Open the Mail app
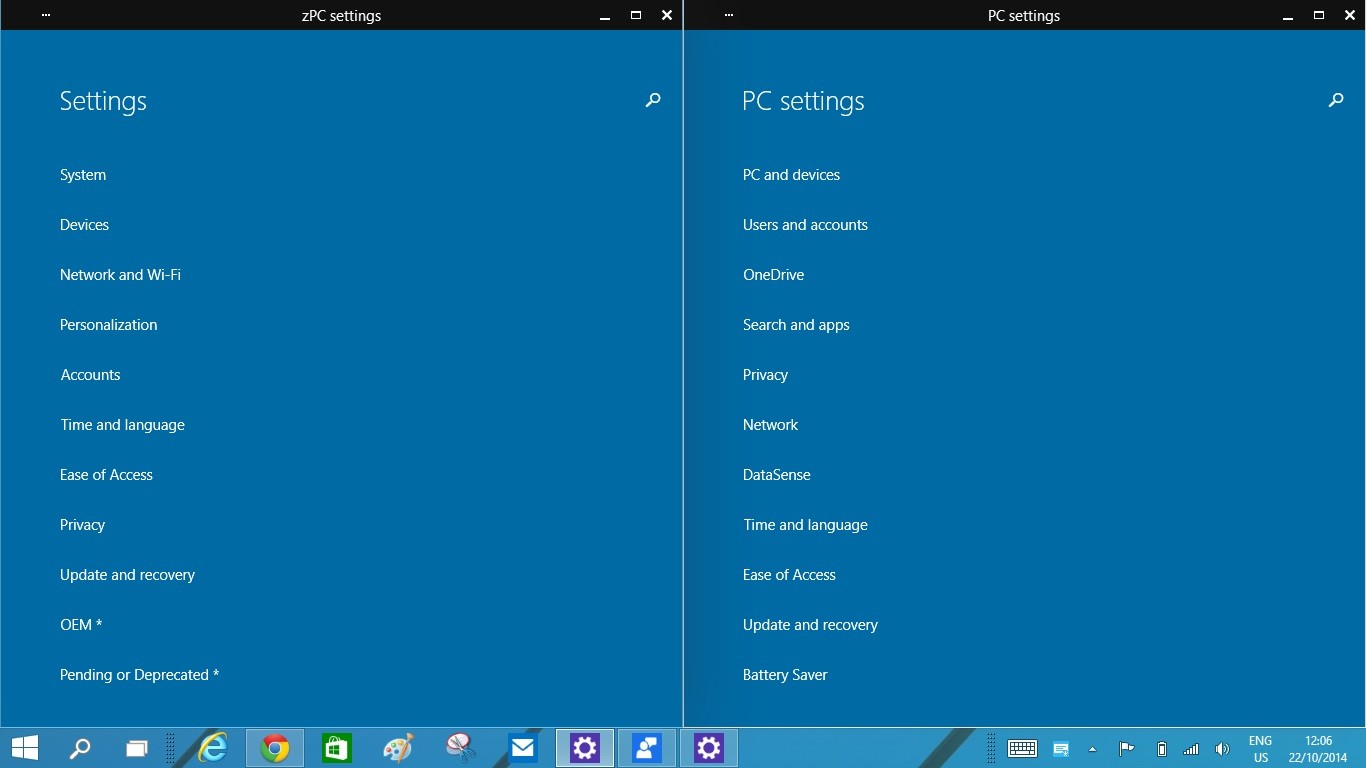Screen dimensions: 1366x768 tap(523, 747)
